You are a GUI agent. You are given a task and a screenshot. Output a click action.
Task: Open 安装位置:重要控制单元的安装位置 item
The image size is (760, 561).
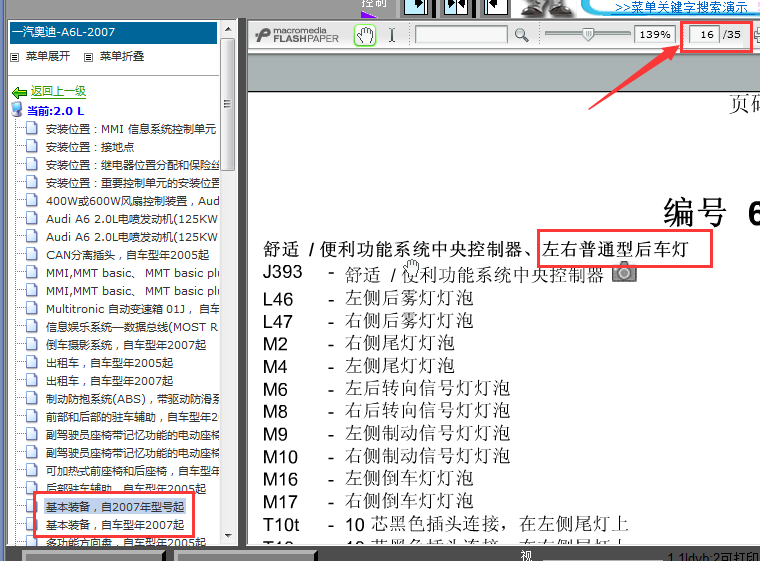click(132, 183)
